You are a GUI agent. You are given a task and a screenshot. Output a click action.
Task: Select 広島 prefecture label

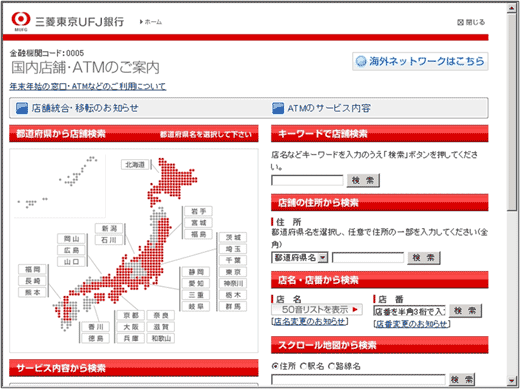71,250
